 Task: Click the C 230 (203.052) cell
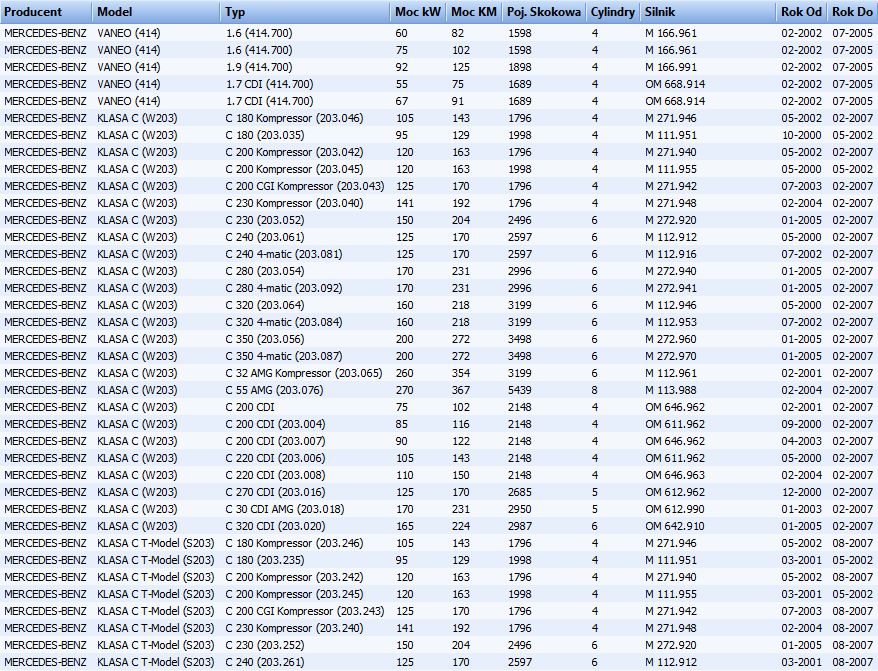[x=265, y=220]
